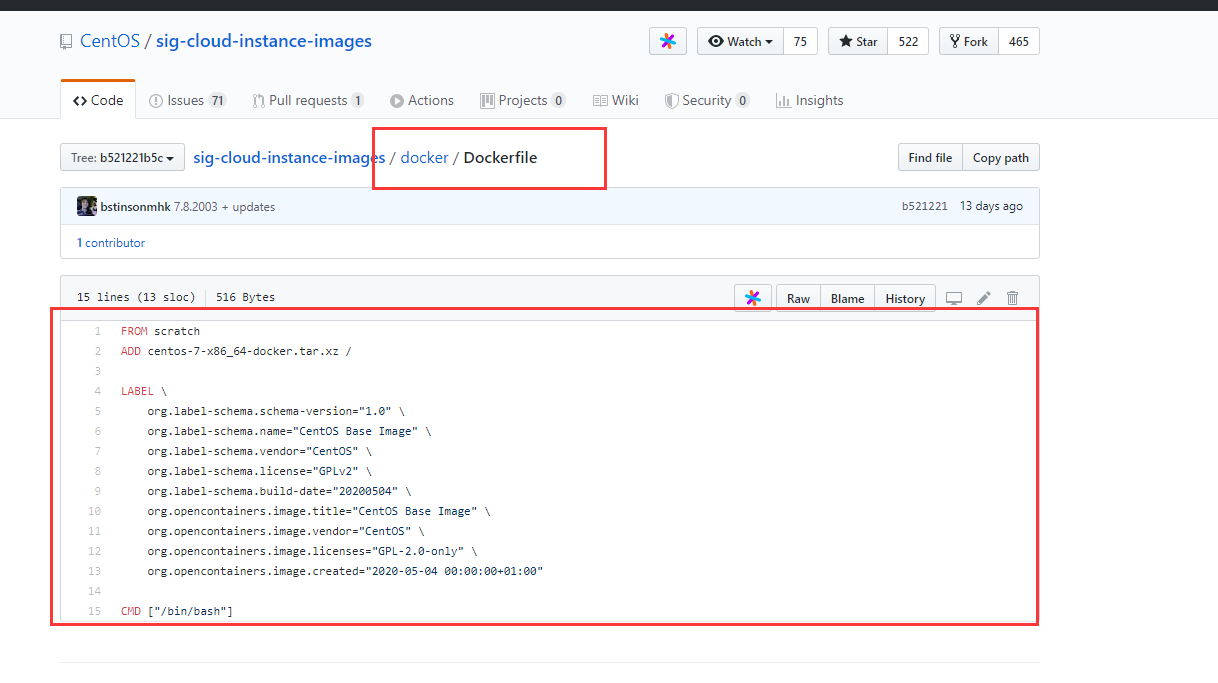Click the colorful extension icon near Watch
1218x683 pixels.
[668, 41]
